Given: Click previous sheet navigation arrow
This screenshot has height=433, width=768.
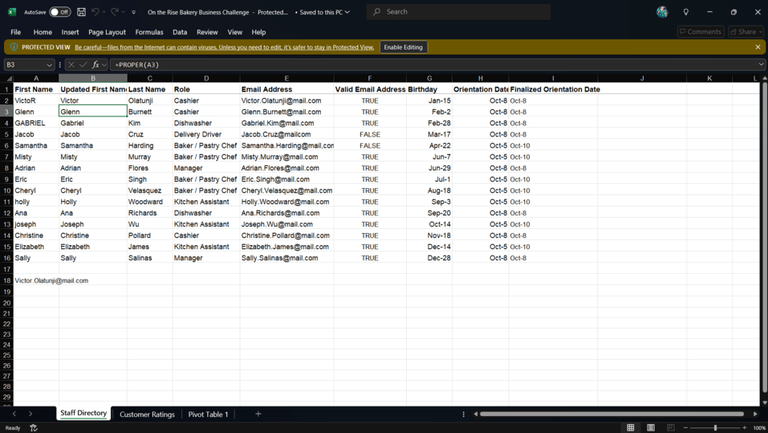Looking at the screenshot, I should tap(14, 414).
